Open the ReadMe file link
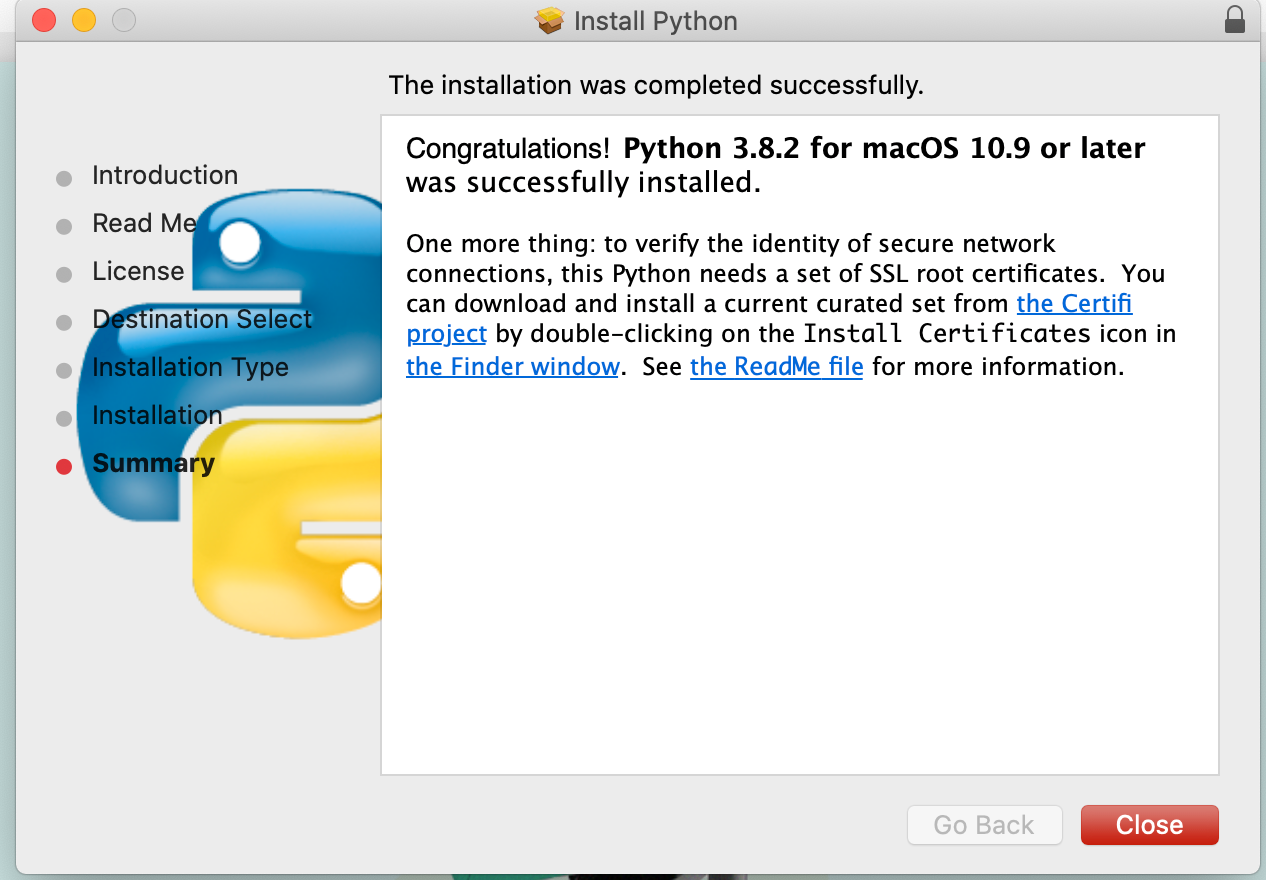This screenshot has height=880, width=1266. click(776, 367)
